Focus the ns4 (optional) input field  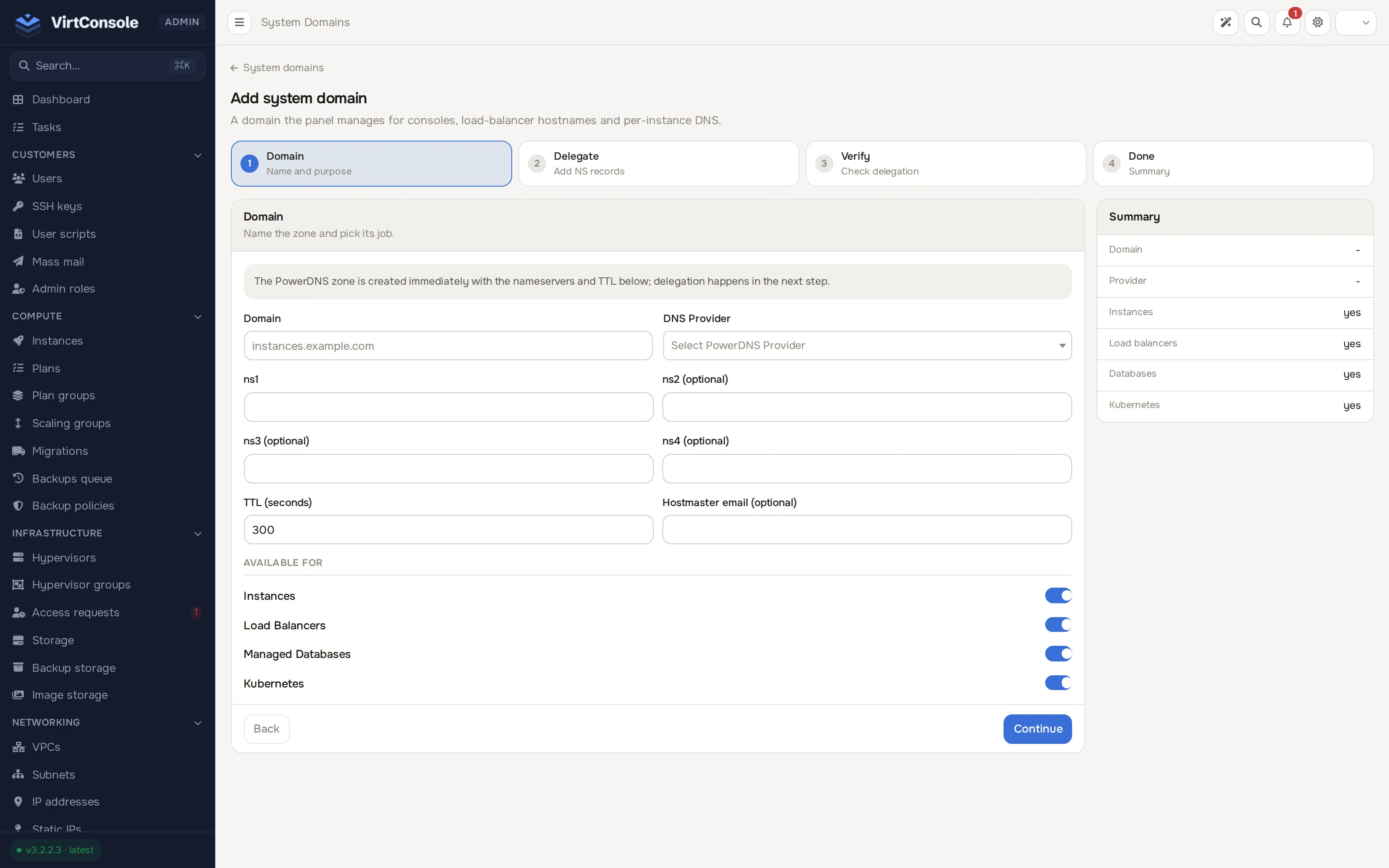click(867, 468)
